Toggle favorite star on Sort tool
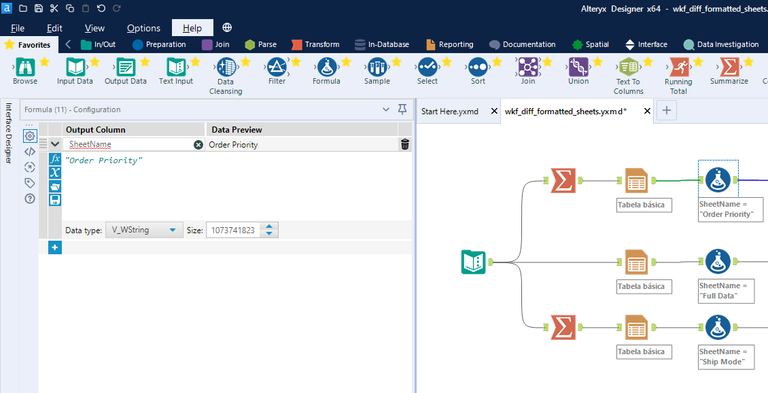This screenshot has height=393, width=768. click(497, 62)
